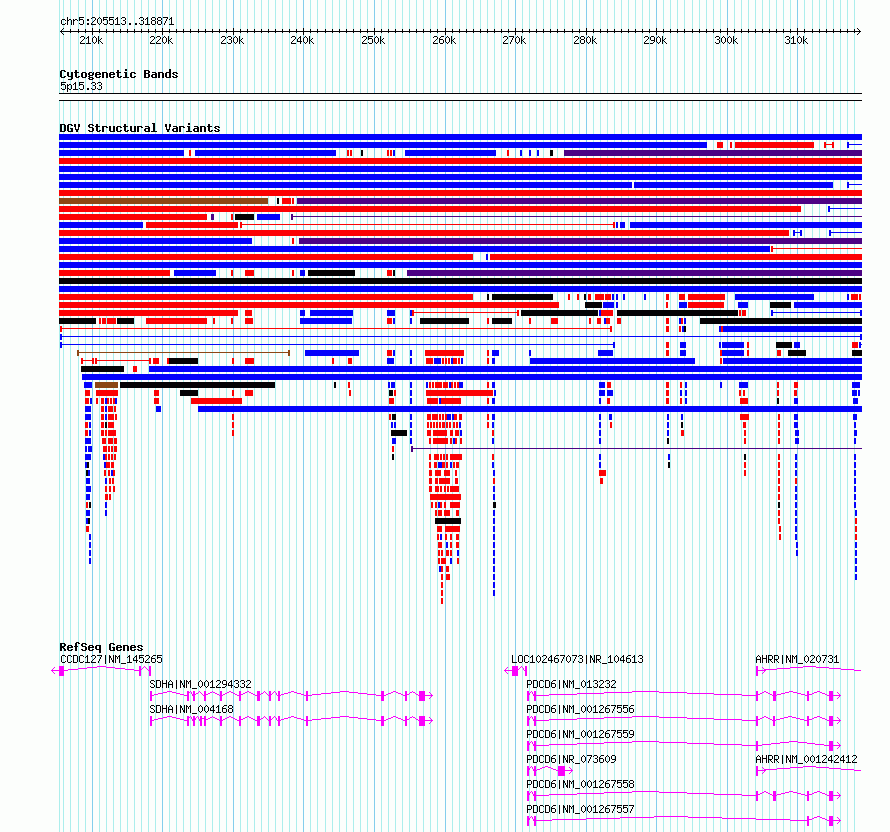The width and height of the screenshot is (890, 832).
Task: Select the PDCD6 NM_013232 transcript glyph
Action: 684,696
